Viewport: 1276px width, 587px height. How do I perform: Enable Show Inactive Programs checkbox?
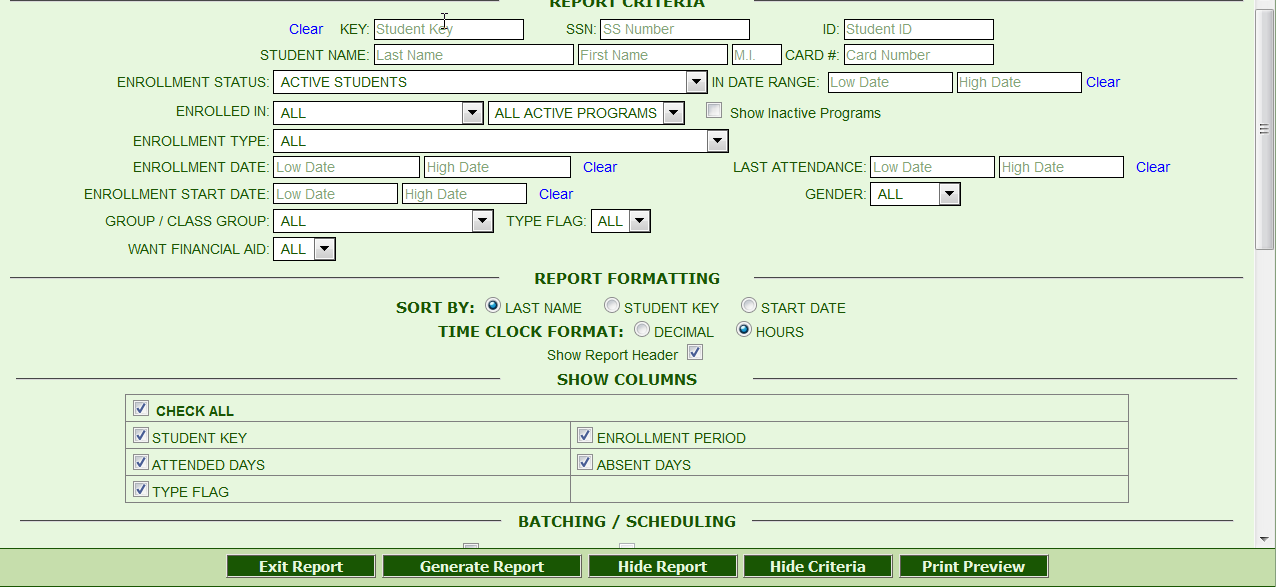[x=714, y=111]
